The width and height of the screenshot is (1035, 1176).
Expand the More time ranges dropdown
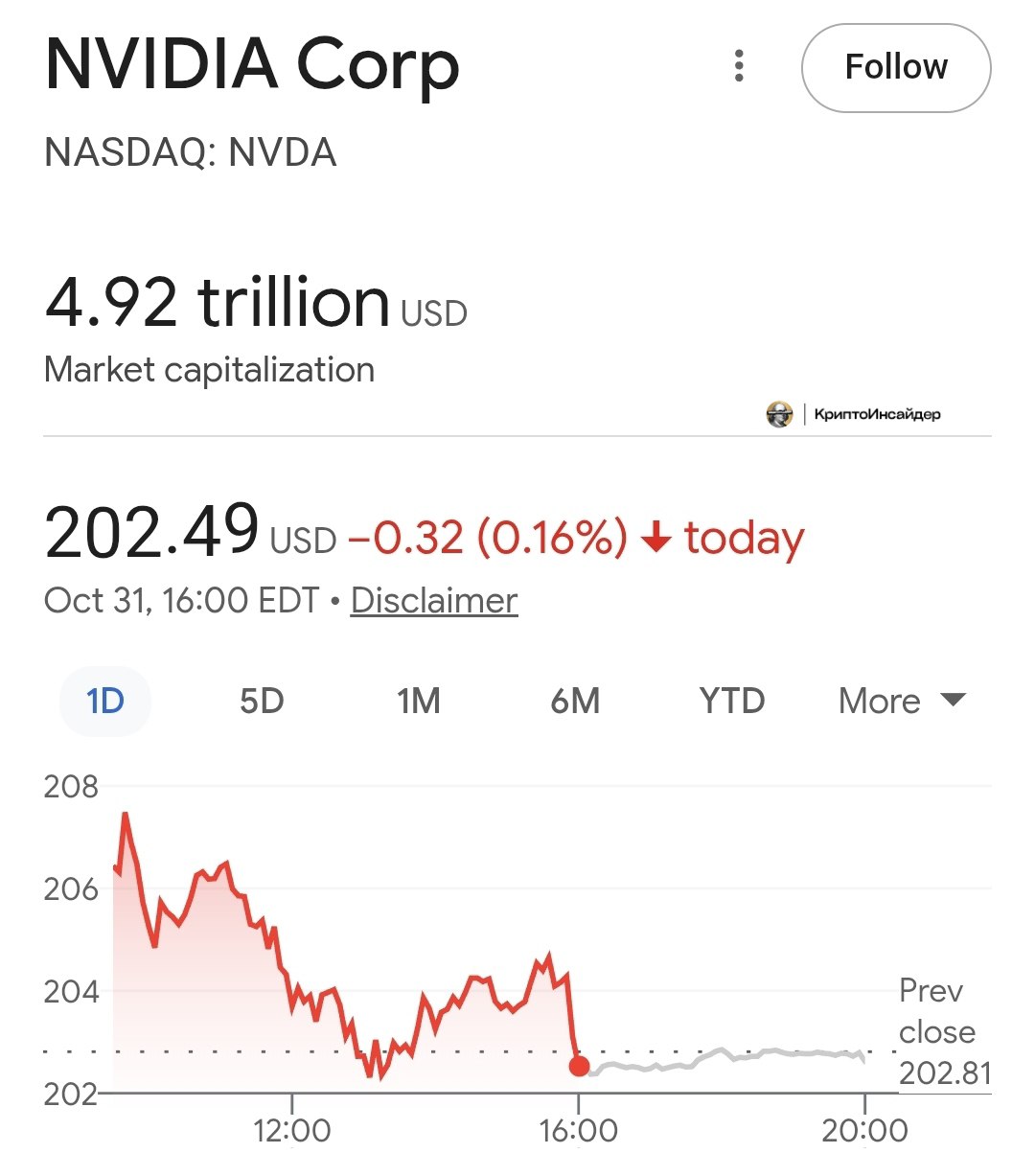902,701
